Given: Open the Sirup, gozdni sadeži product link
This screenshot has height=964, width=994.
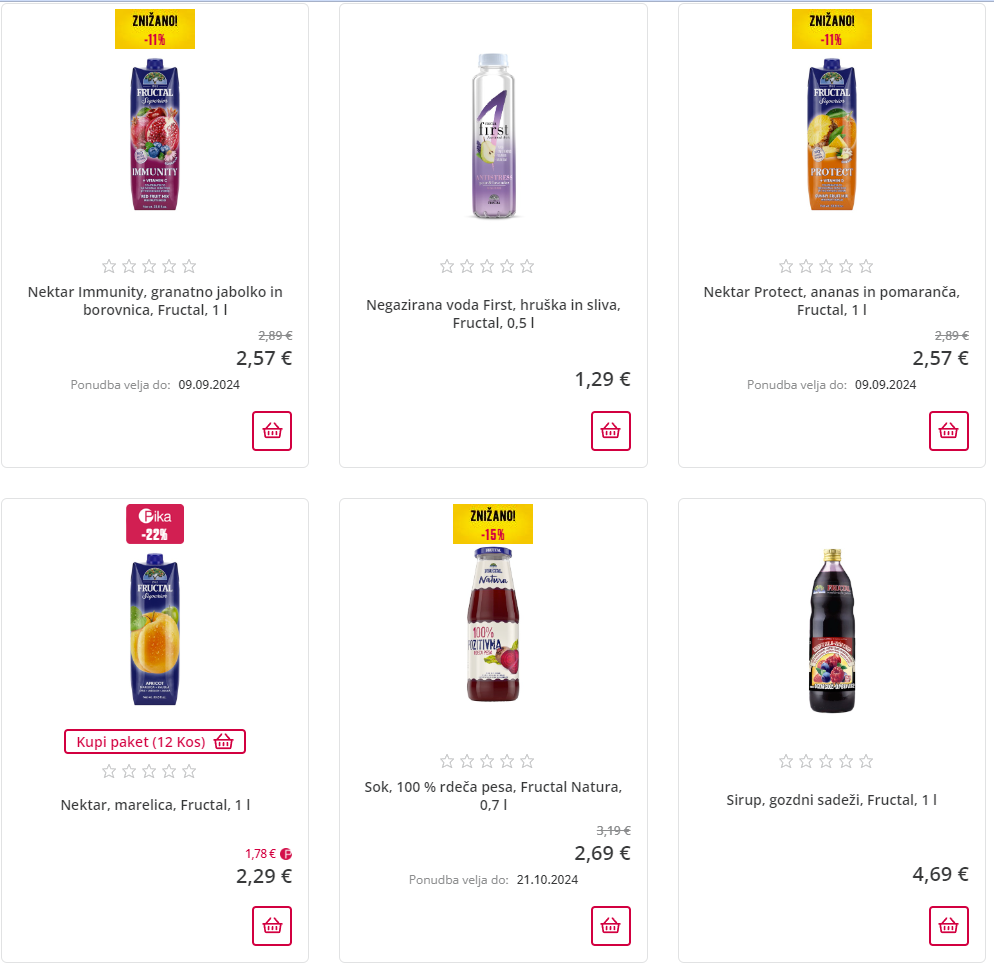Looking at the screenshot, I should pos(831,800).
